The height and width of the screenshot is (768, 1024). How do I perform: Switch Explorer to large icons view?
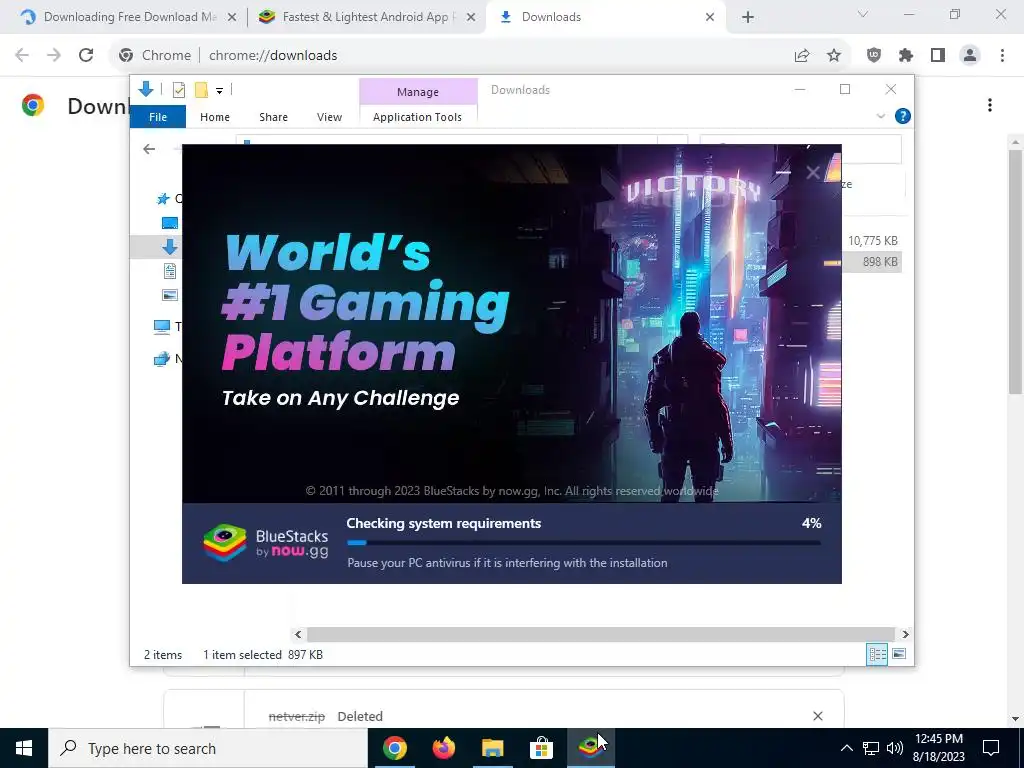pos(899,654)
